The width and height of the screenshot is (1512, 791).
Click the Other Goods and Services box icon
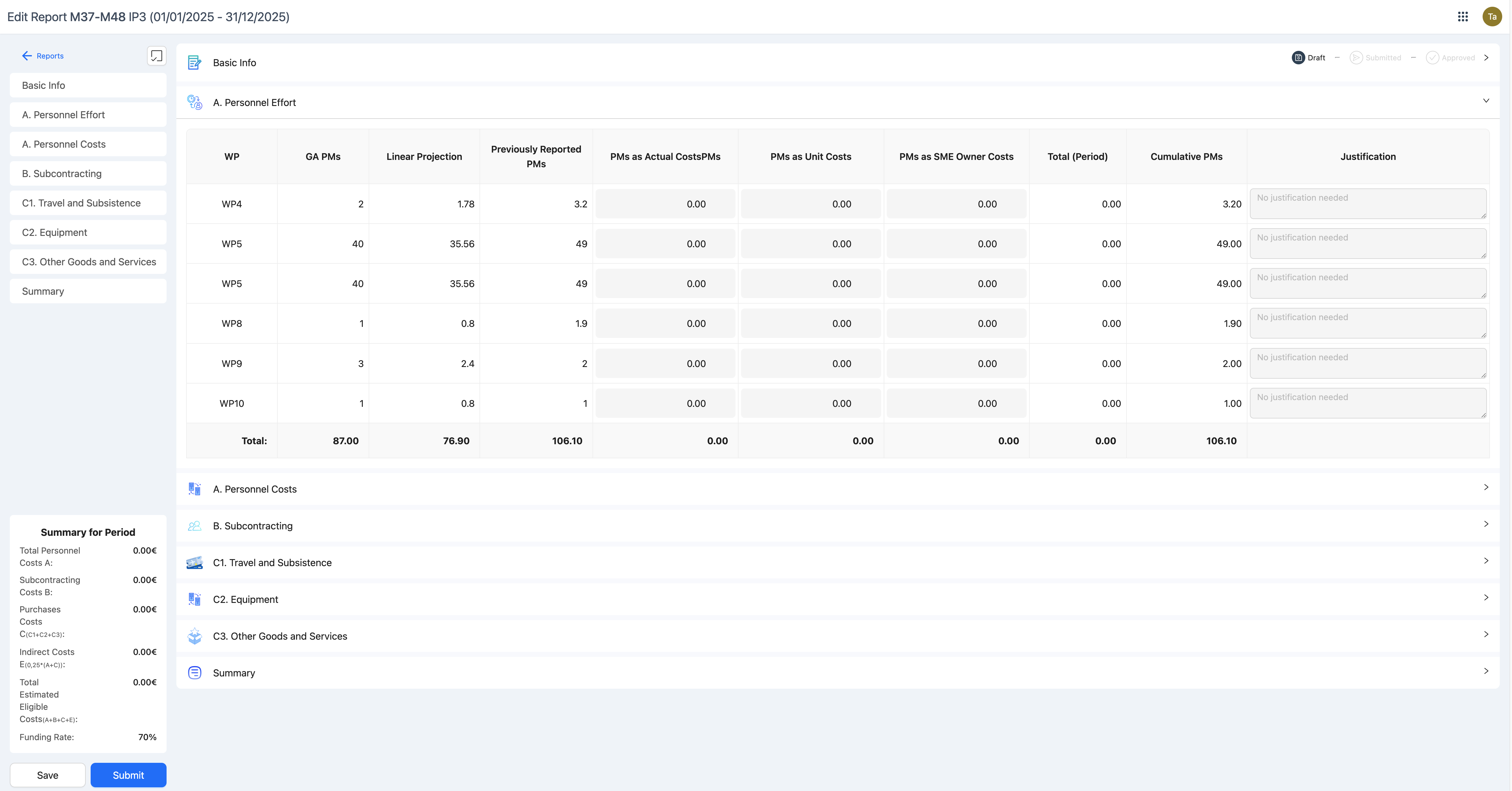(194, 636)
